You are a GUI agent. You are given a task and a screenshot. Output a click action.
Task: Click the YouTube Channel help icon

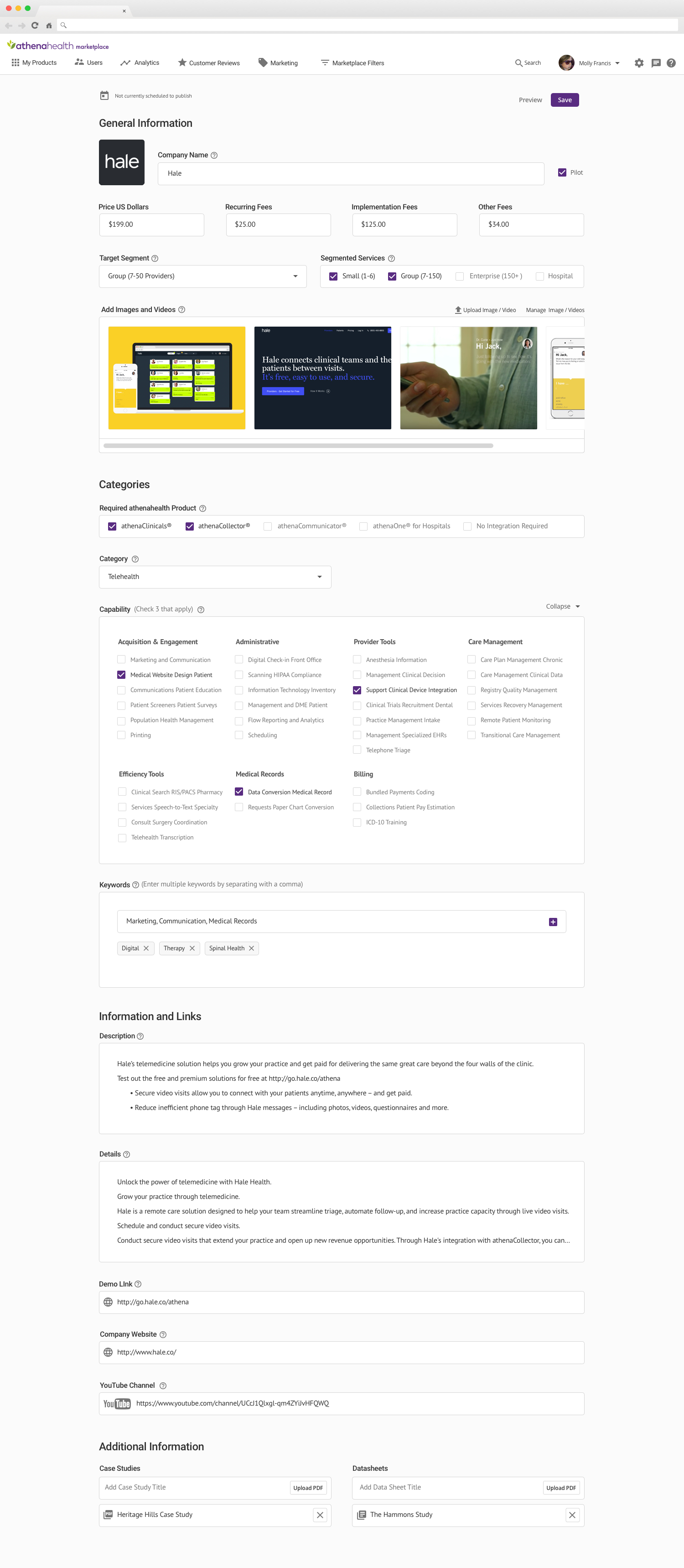tap(163, 1386)
